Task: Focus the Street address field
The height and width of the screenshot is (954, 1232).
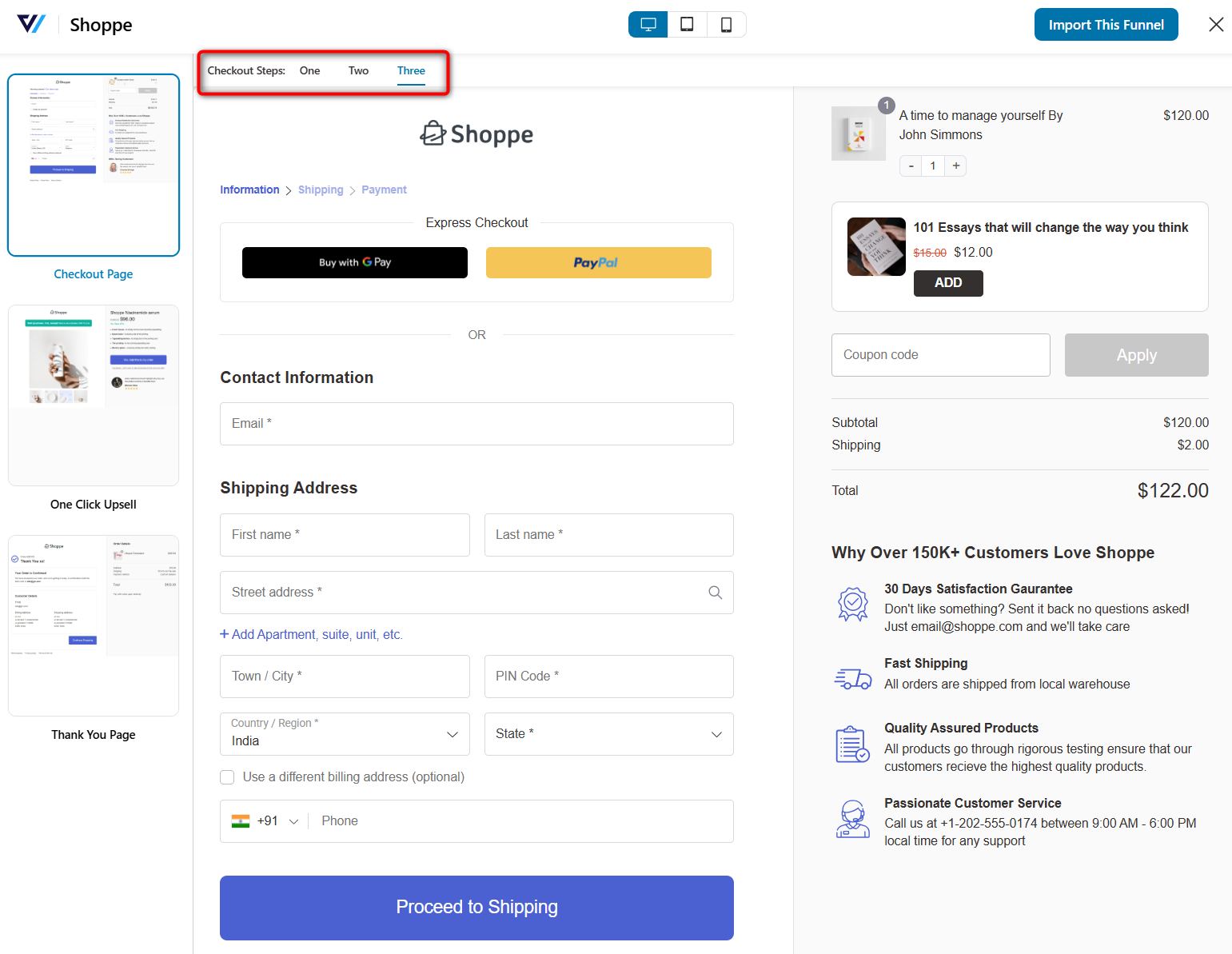Action: tap(476, 593)
